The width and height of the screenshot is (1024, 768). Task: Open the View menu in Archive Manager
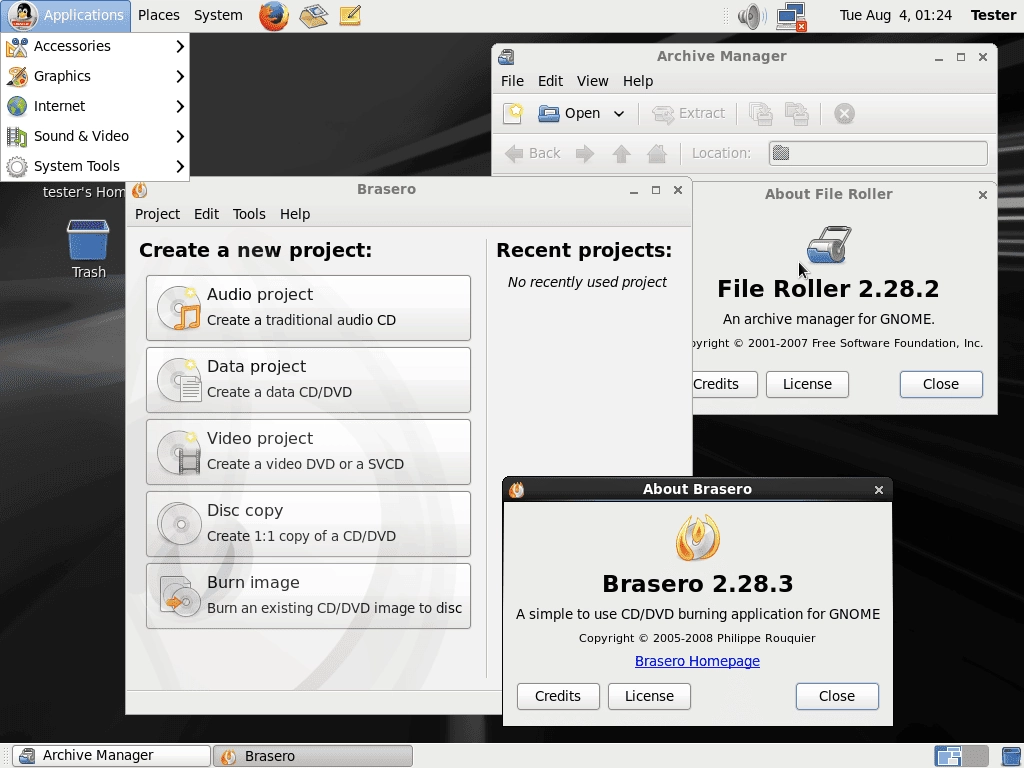point(592,81)
